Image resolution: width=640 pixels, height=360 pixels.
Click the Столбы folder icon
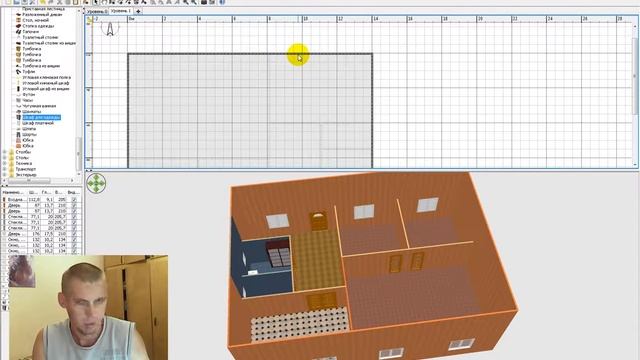11,152
